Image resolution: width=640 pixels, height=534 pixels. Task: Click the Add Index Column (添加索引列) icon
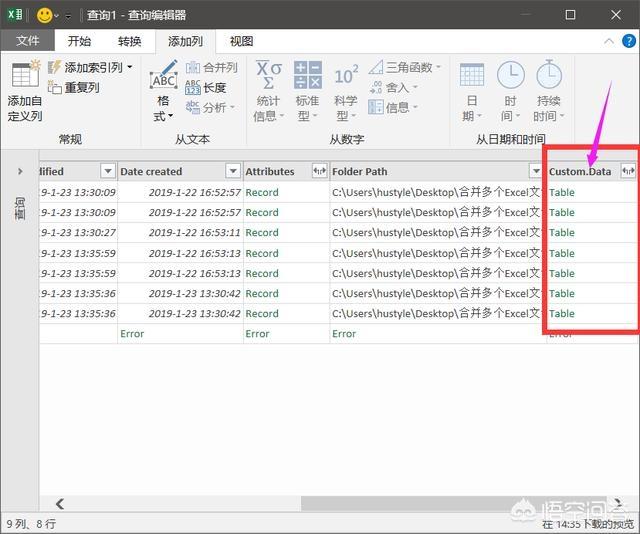pyautogui.click(x=55, y=67)
